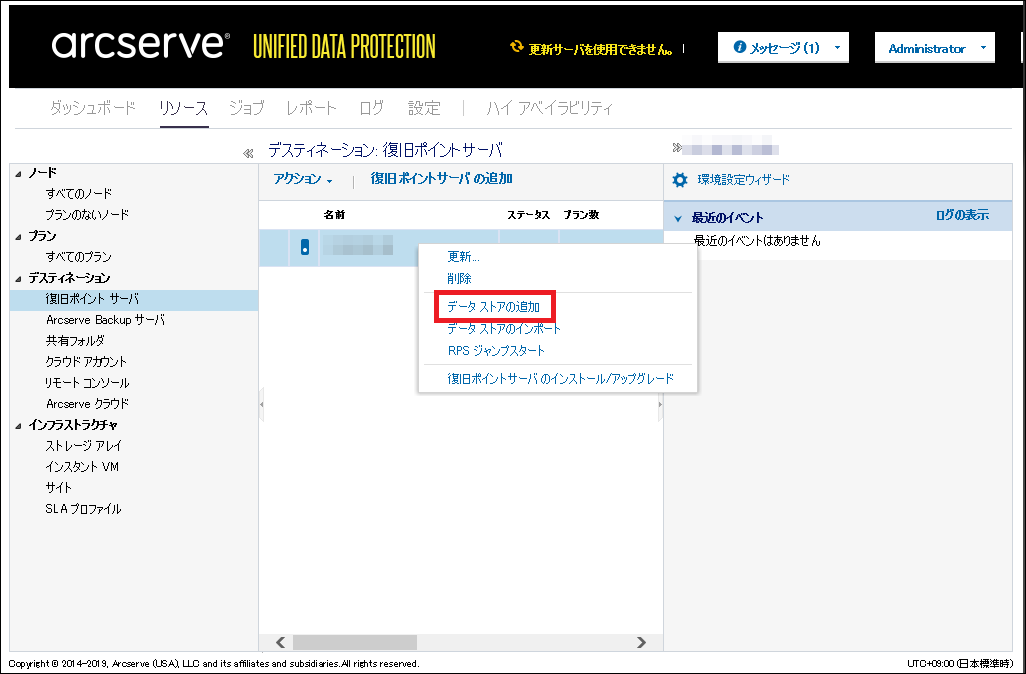Viewport: 1026px width, 674px height.
Task: Click the right splitter collapse handle
Action: pos(660,404)
